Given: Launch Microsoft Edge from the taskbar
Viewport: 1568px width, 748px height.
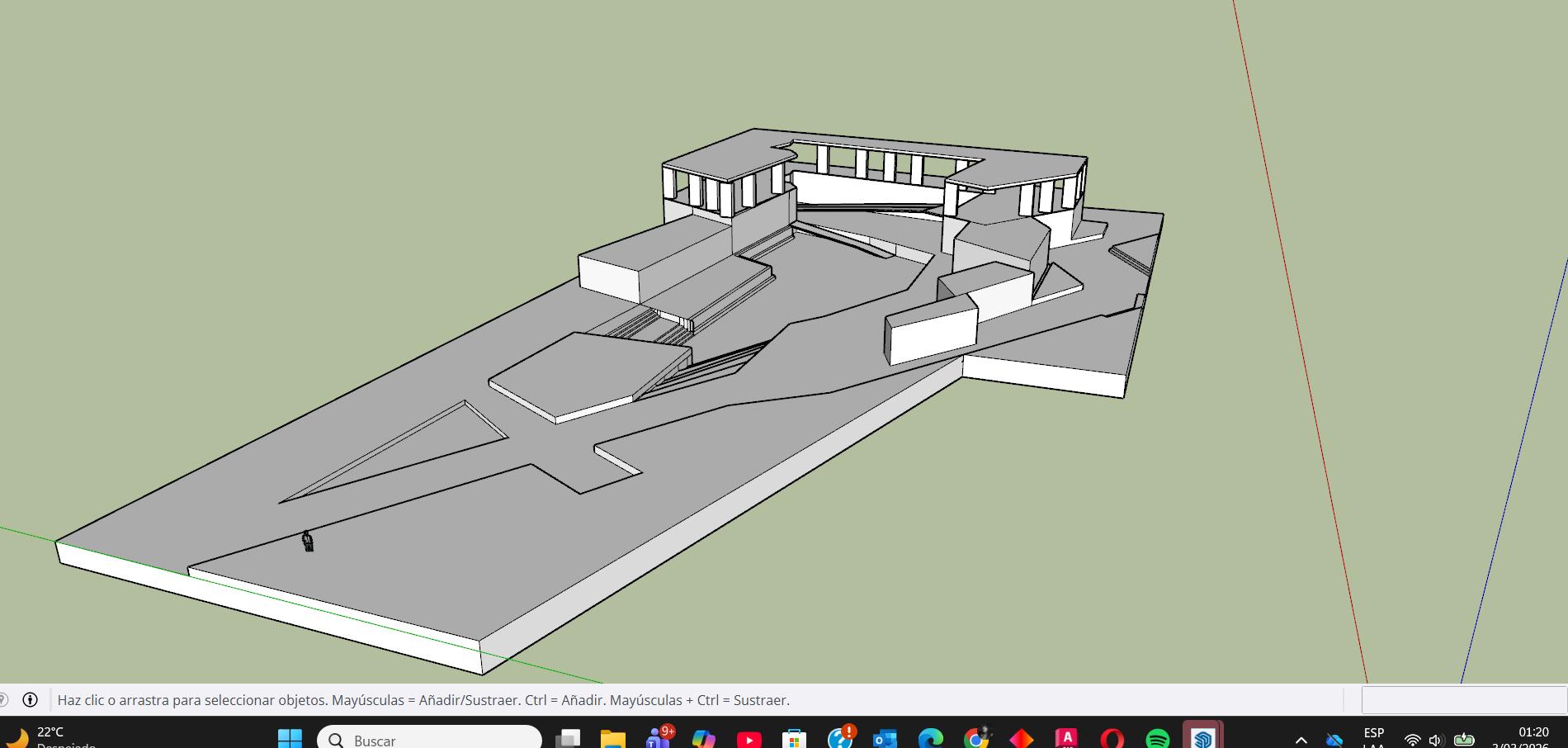Looking at the screenshot, I should [930, 738].
